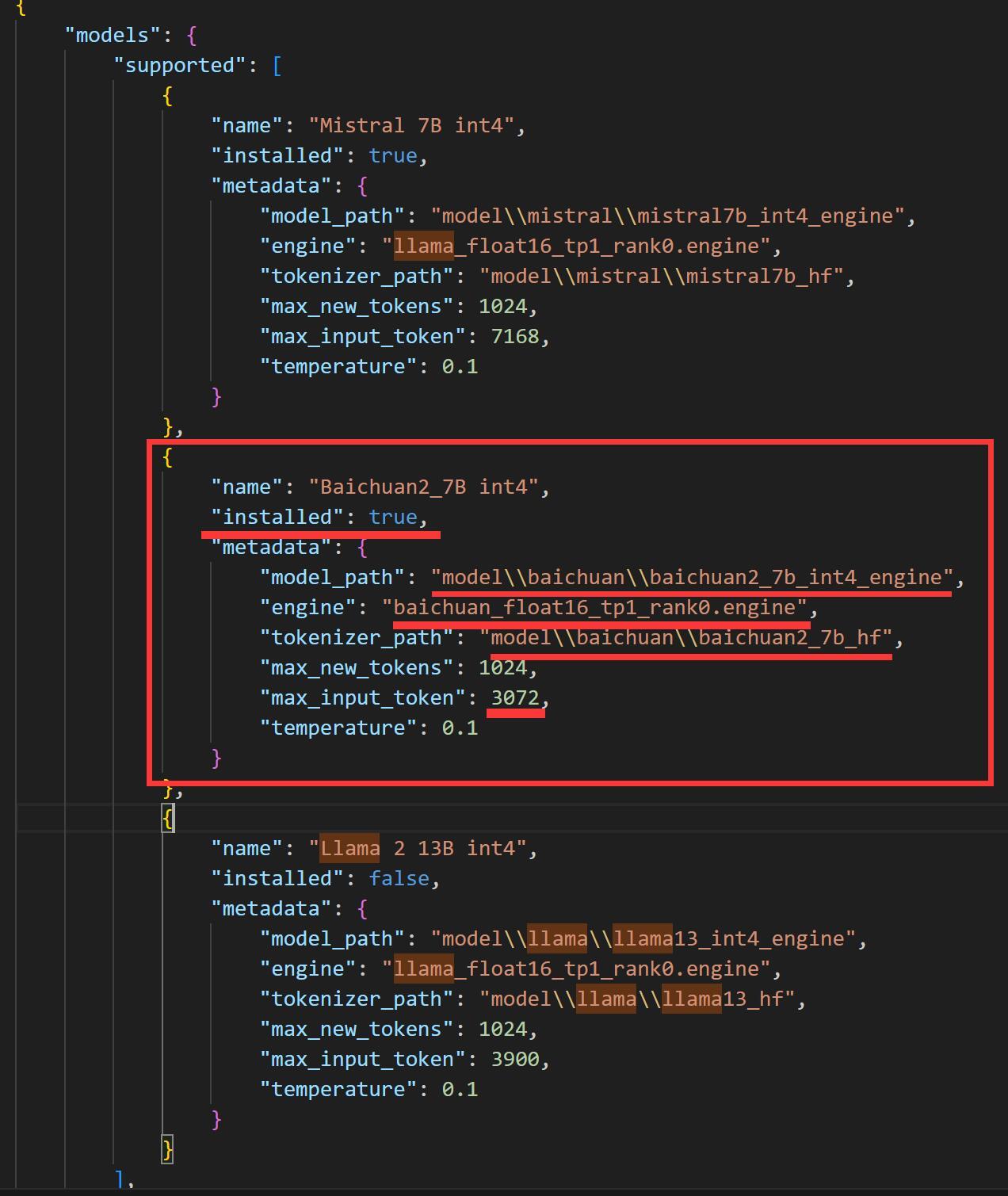The image size is (1008, 1196).
Task: Click the "metadata" key in Llama entry
Action: pyautogui.click(x=271, y=908)
